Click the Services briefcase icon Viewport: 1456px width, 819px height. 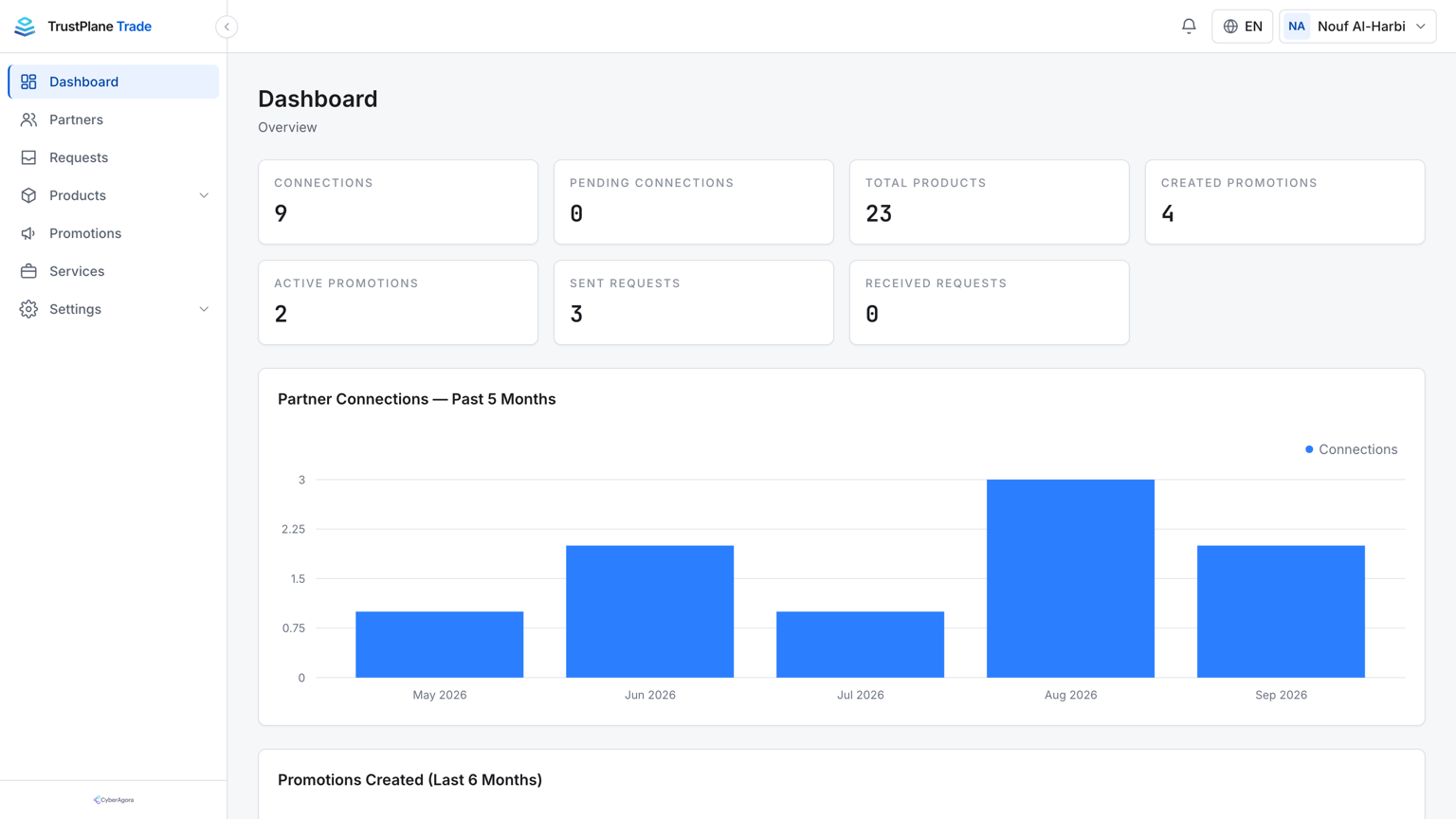tap(28, 271)
